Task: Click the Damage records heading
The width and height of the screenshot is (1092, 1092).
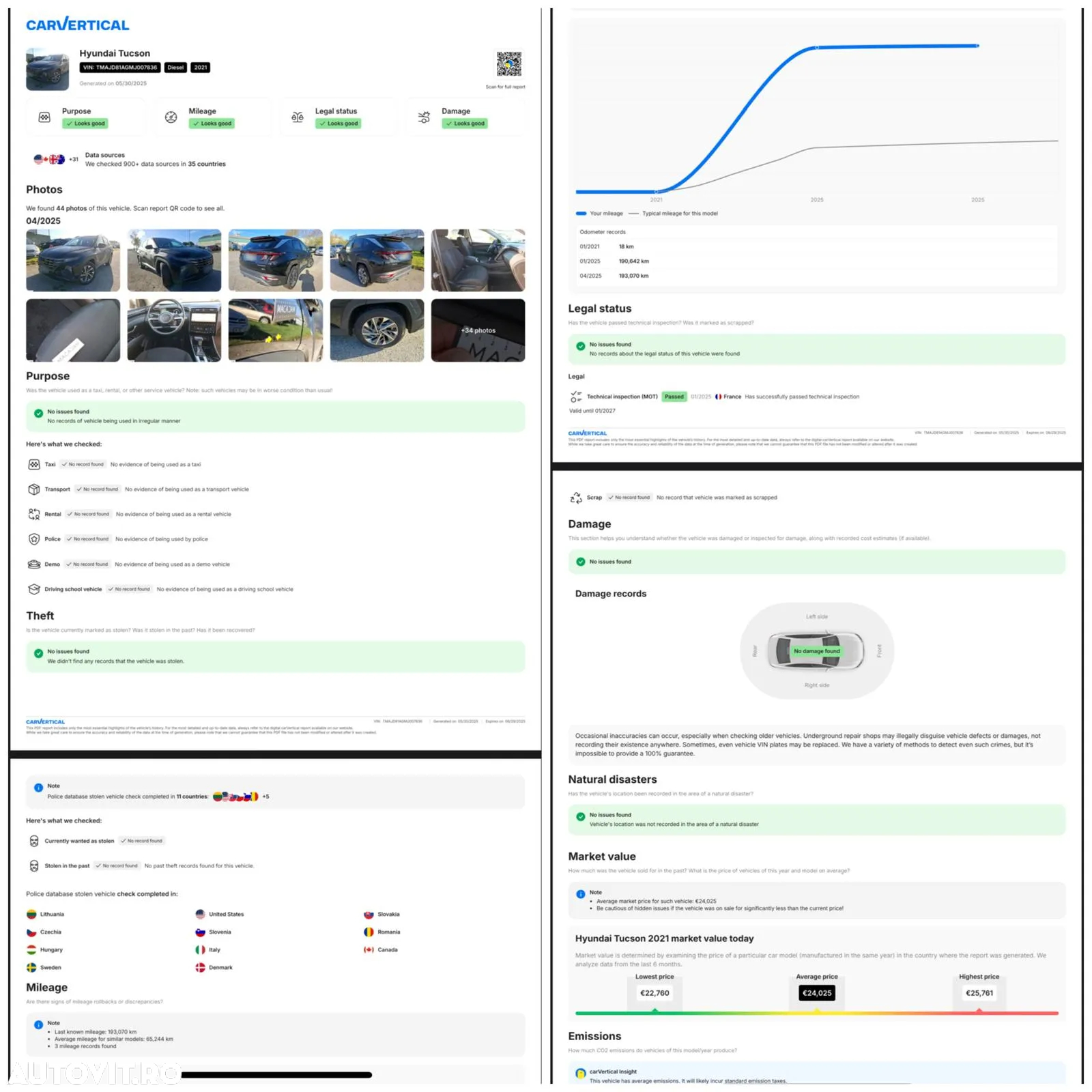Action: (610, 594)
